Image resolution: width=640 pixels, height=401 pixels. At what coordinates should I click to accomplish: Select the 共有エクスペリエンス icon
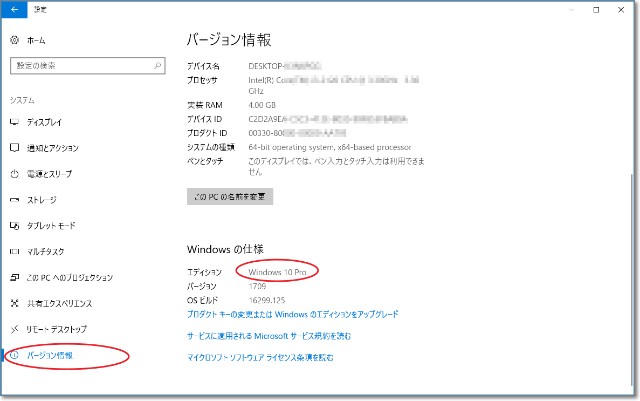pos(14,303)
